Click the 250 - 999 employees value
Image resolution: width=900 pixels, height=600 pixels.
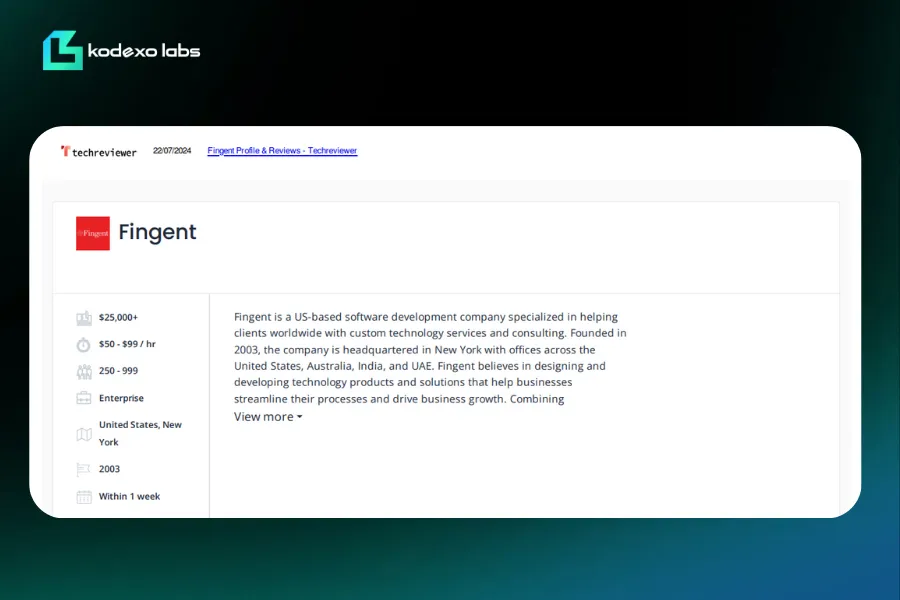[118, 371]
